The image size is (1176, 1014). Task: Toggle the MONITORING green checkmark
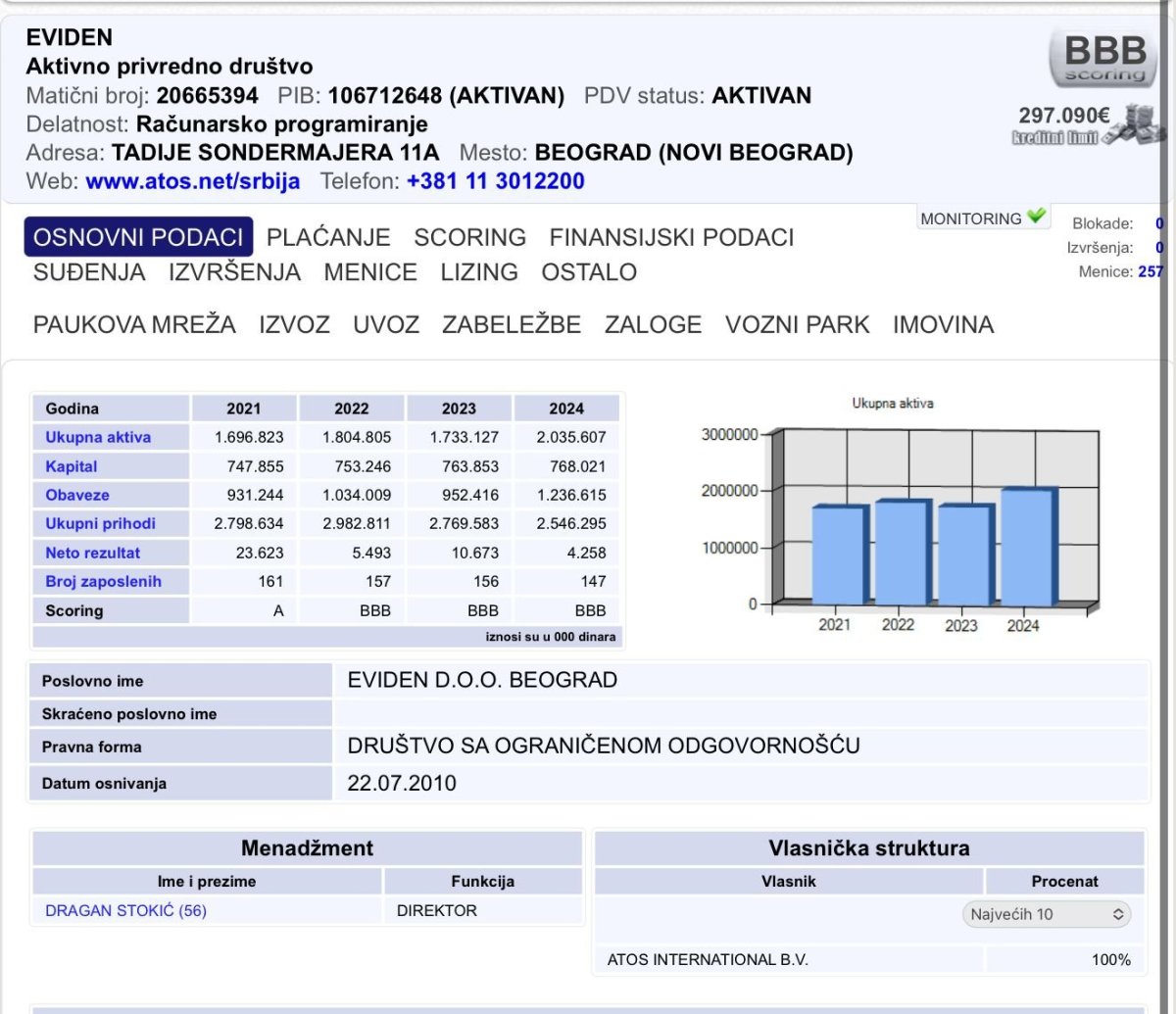click(x=1036, y=217)
